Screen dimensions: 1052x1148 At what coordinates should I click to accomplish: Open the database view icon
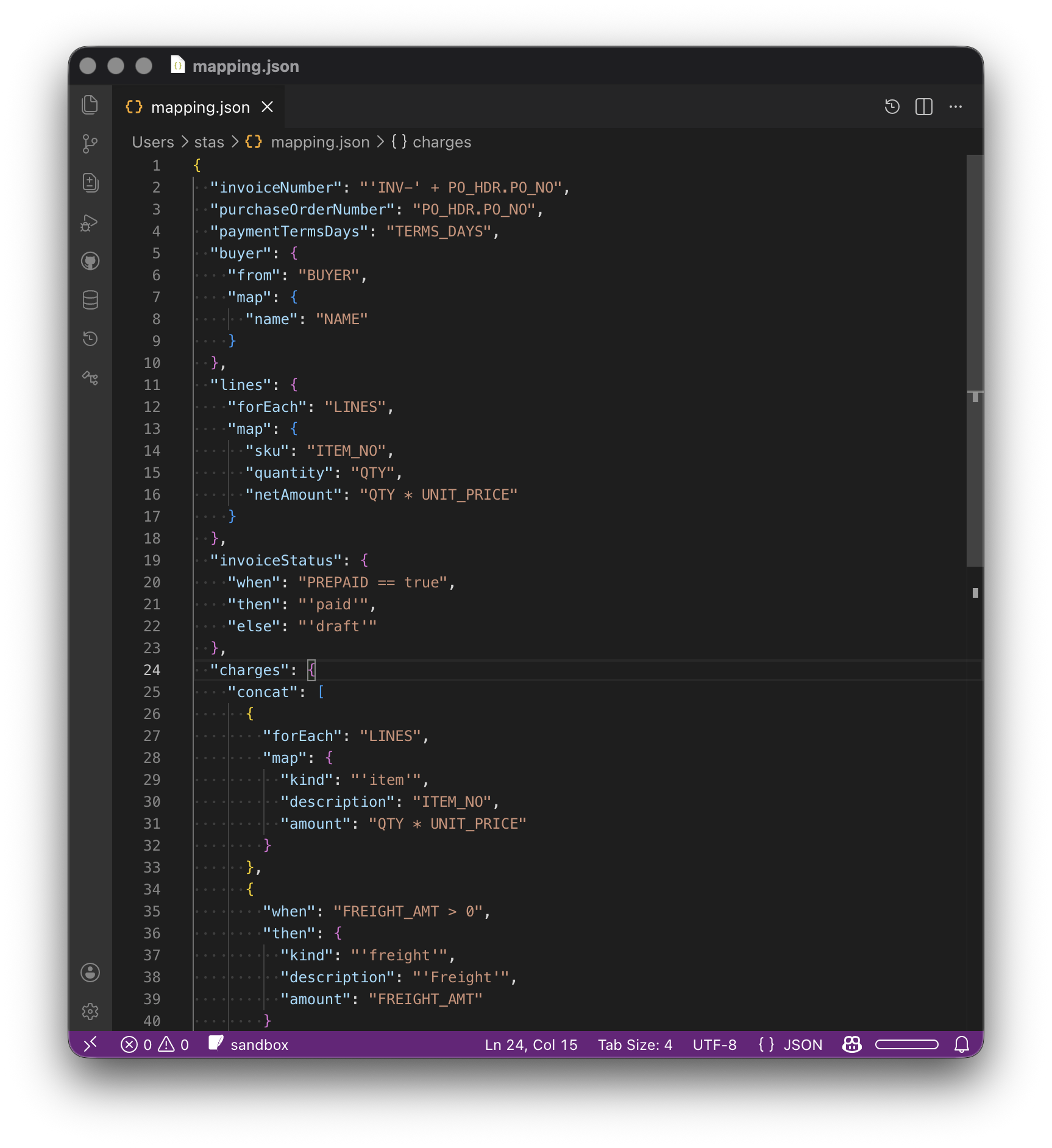click(90, 300)
